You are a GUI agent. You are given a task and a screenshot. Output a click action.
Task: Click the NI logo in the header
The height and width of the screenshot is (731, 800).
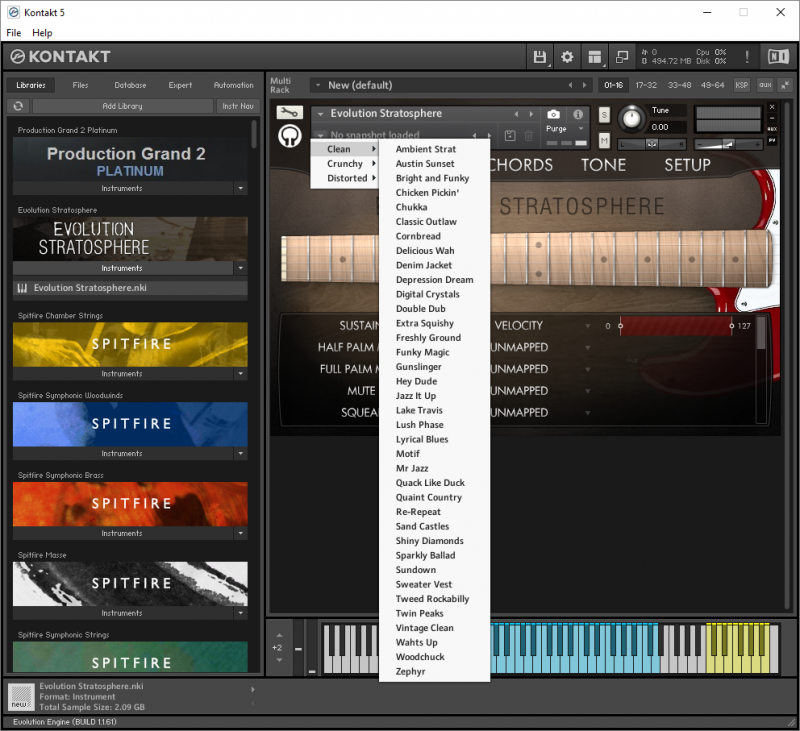(778, 57)
